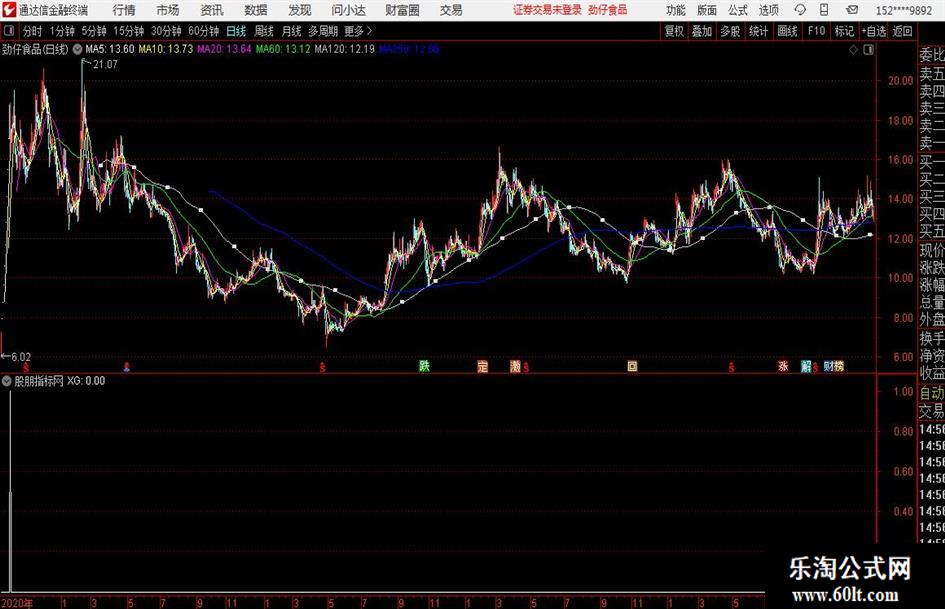Open the 市场 menu
The image size is (945, 609).
(168, 10)
